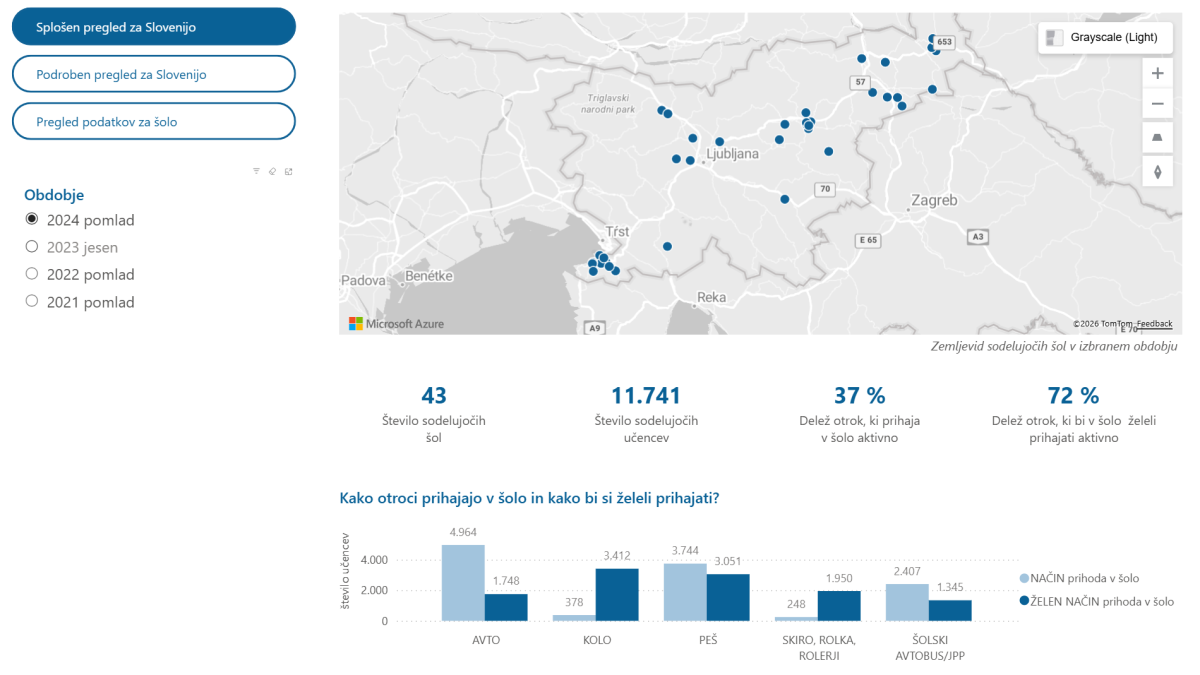Click the 11.741 participating pupils figure
1200x675 pixels.
pos(646,396)
